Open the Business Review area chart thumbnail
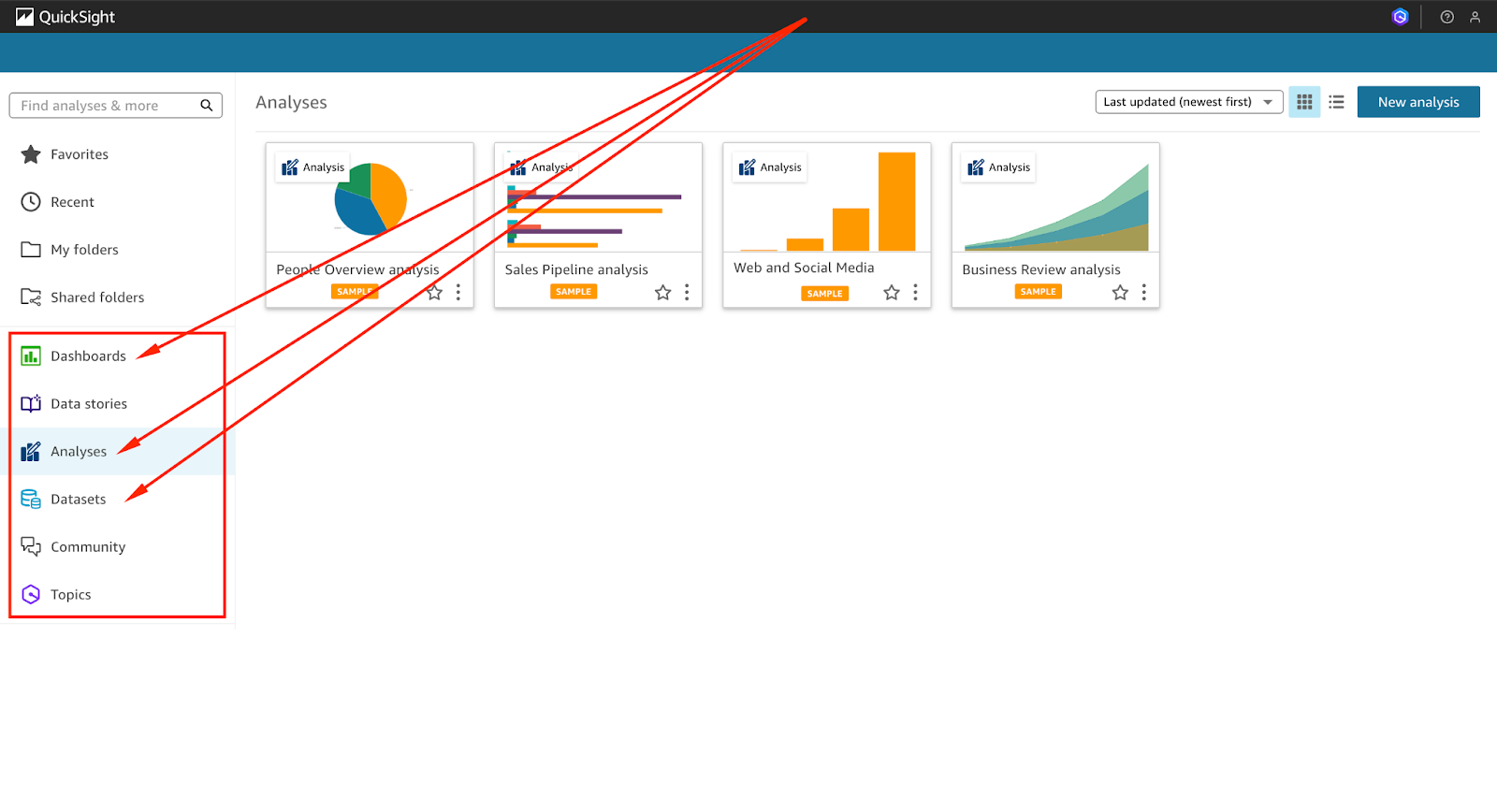This screenshot has height=812, width=1497. [x=1055, y=197]
